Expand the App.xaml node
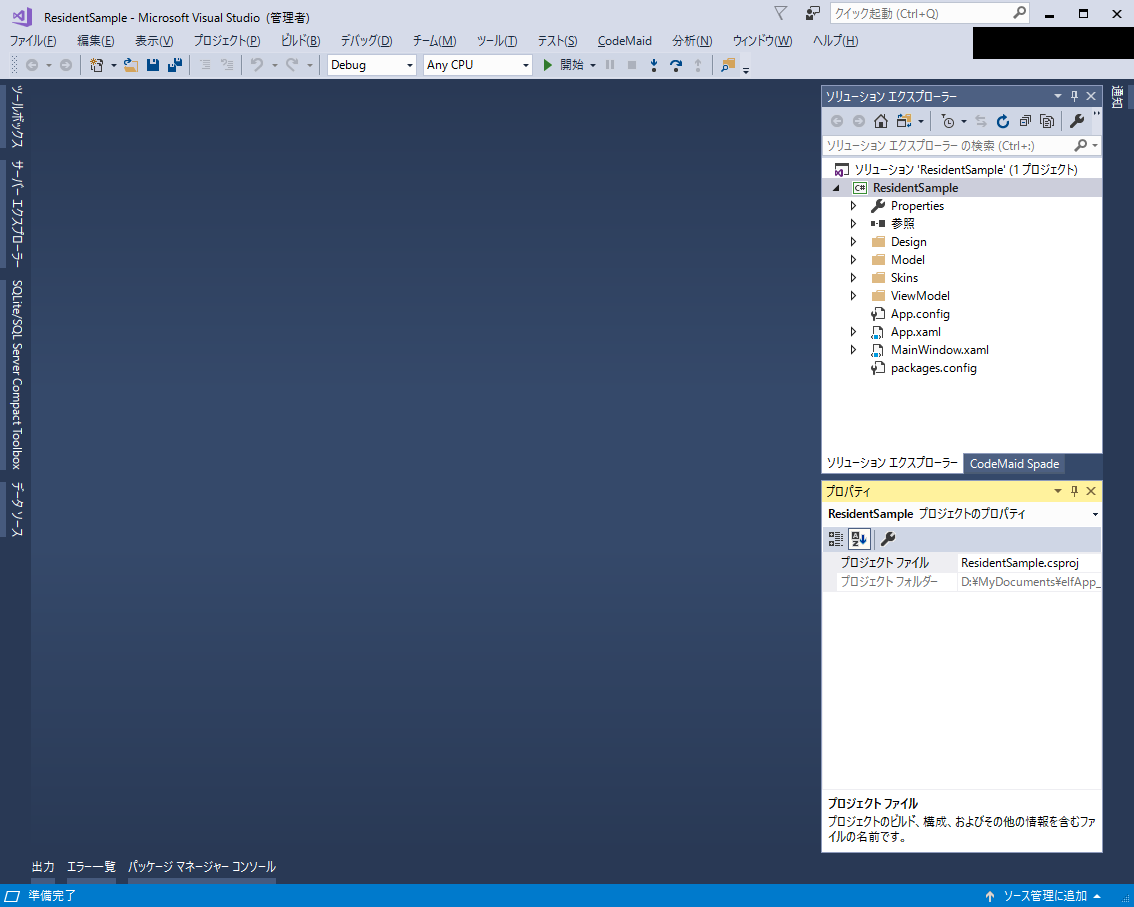 [x=853, y=332]
